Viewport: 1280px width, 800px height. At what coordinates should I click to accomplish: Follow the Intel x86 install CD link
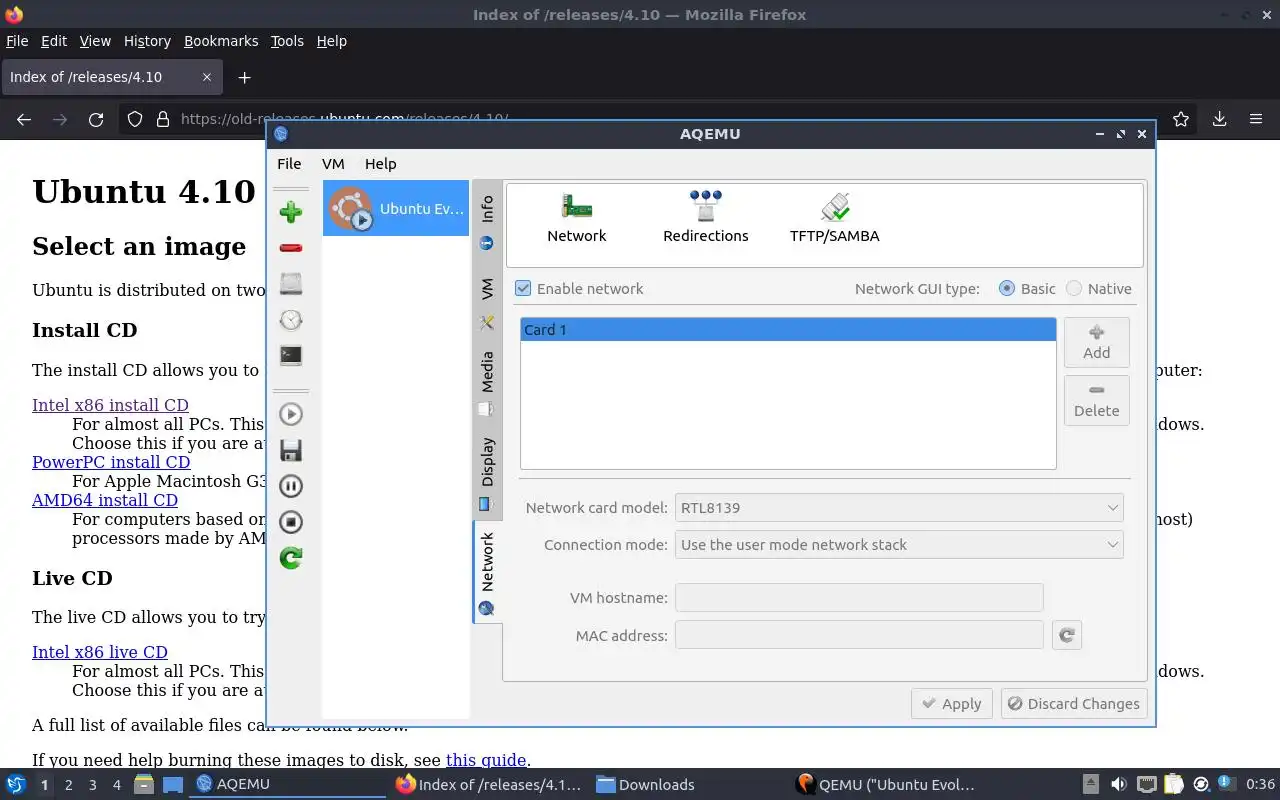click(x=110, y=405)
